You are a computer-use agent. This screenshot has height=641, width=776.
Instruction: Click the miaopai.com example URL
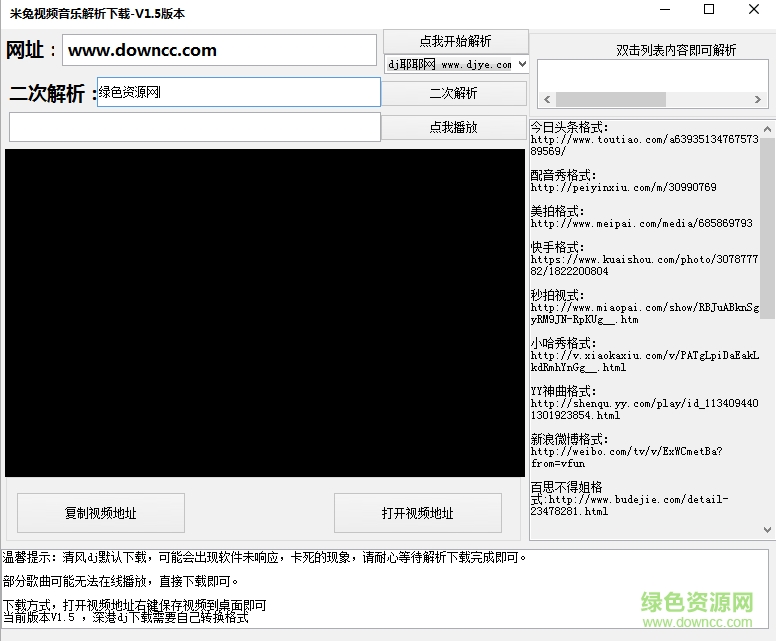tap(644, 313)
